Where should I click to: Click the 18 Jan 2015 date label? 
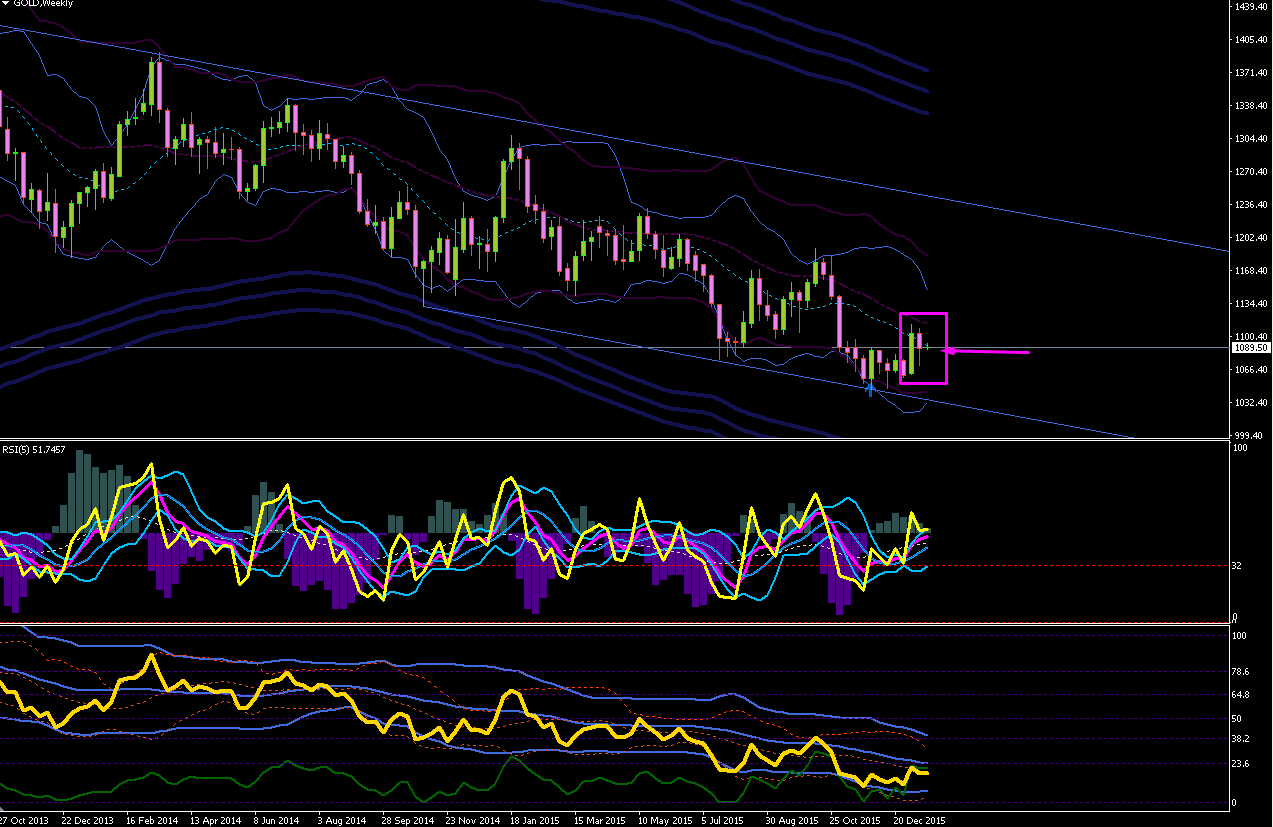point(535,819)
